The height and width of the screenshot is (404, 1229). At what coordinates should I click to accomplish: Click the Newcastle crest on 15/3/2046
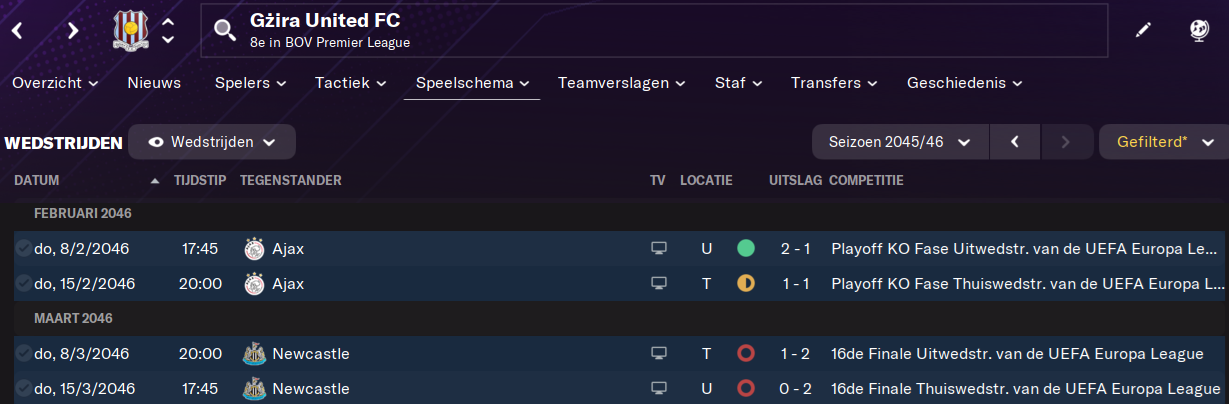click(x=253, y=388)
